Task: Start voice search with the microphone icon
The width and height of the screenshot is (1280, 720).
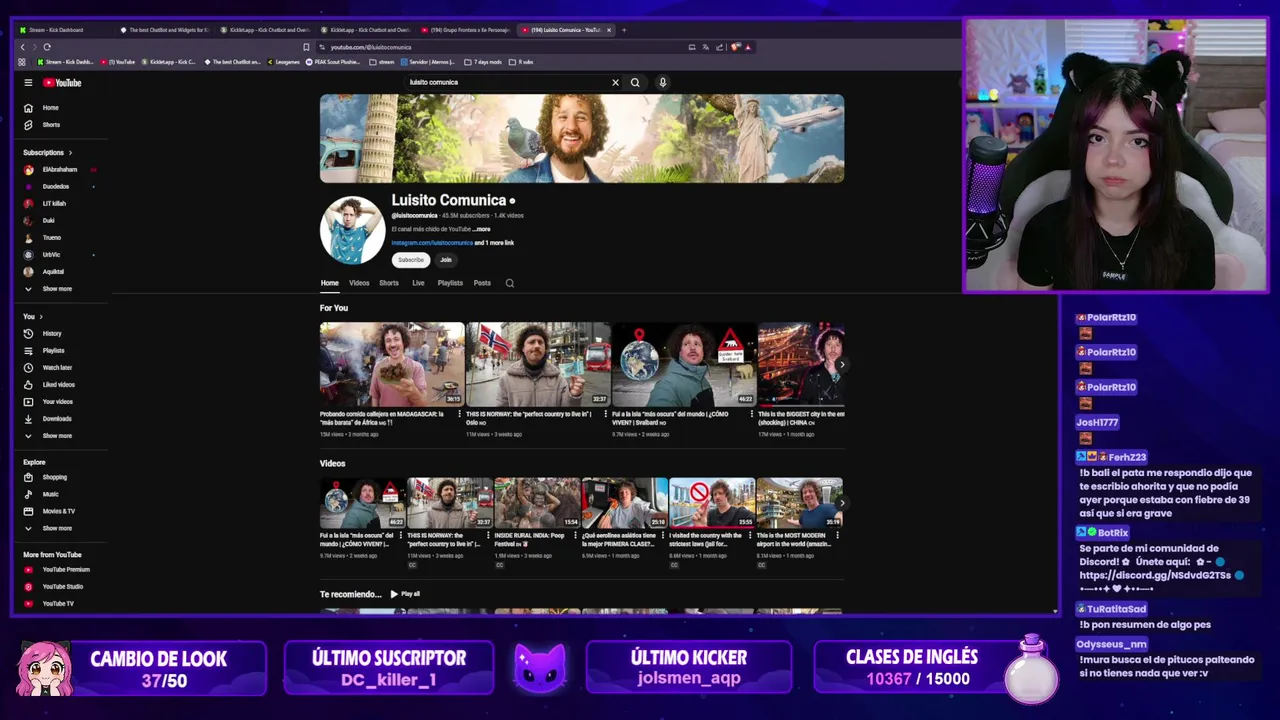Action: point(662,83)
